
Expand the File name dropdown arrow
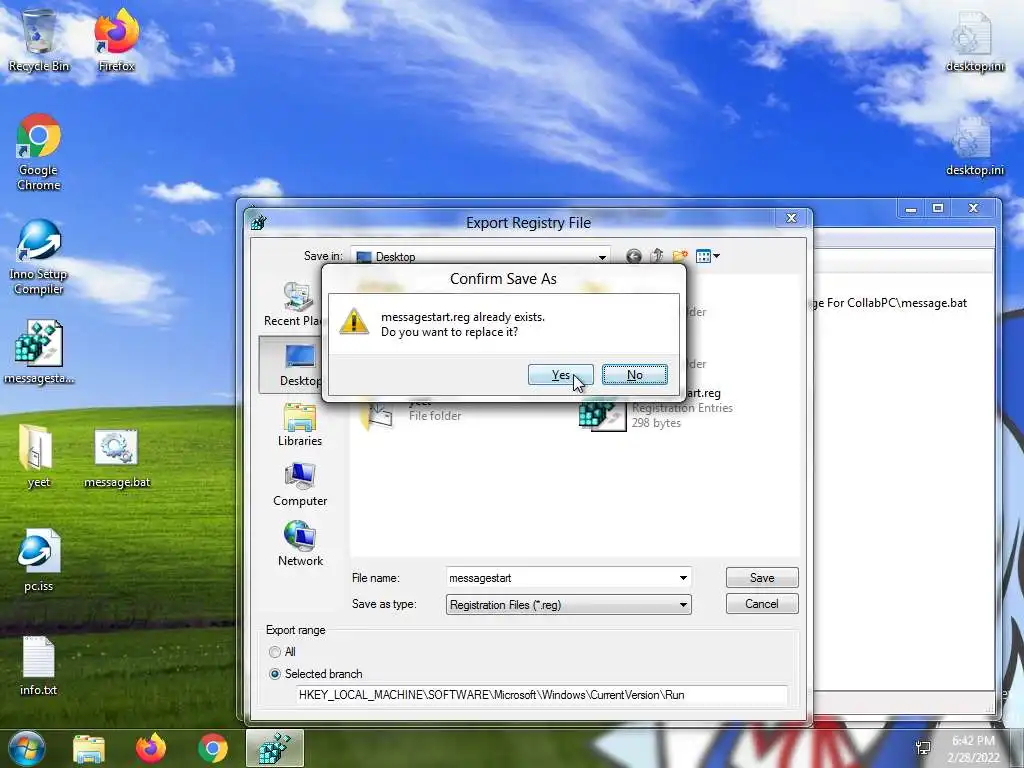tap(683, 578)
